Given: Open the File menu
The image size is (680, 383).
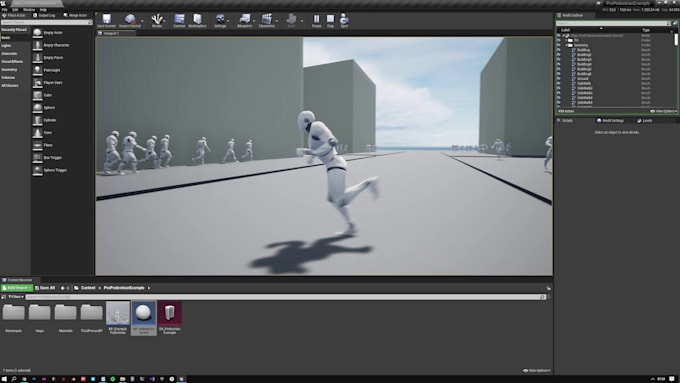Looking at the screenshot, I should 5,10.
